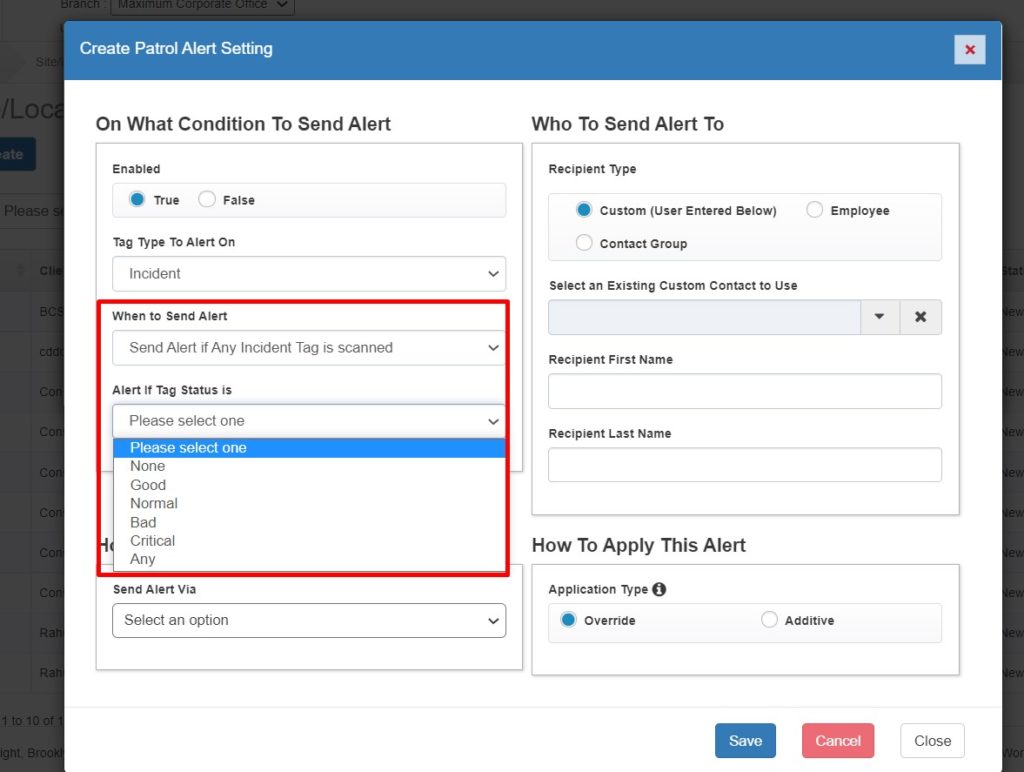Screen dimensions: 1024x772
Task: Focus the Recipient Last Name field
Action: pos(744,465)
